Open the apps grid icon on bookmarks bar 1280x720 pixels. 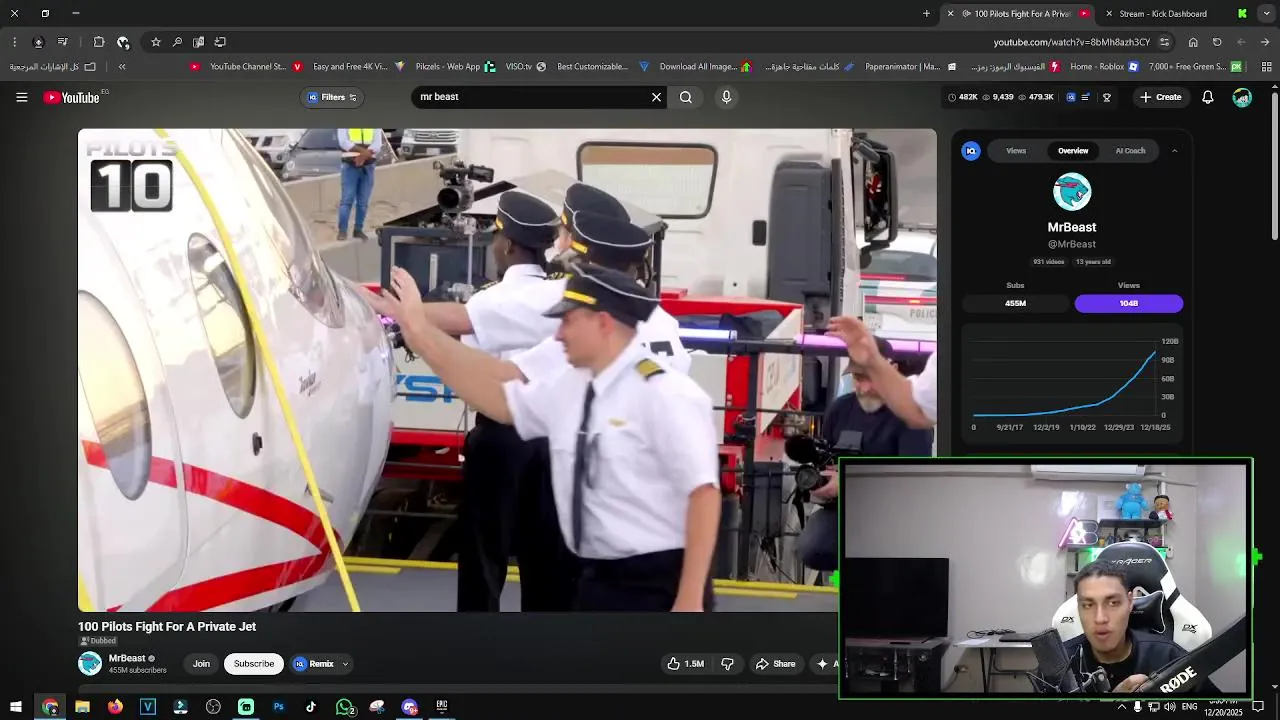click(1266, 67)
